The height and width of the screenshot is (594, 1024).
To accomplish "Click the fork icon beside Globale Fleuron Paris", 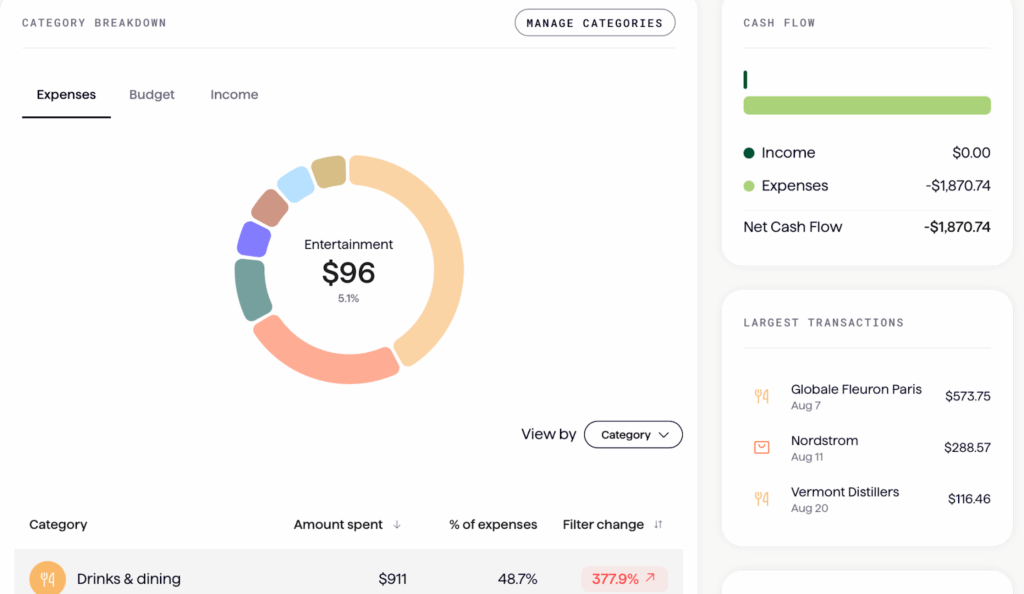I will [761, 397].
